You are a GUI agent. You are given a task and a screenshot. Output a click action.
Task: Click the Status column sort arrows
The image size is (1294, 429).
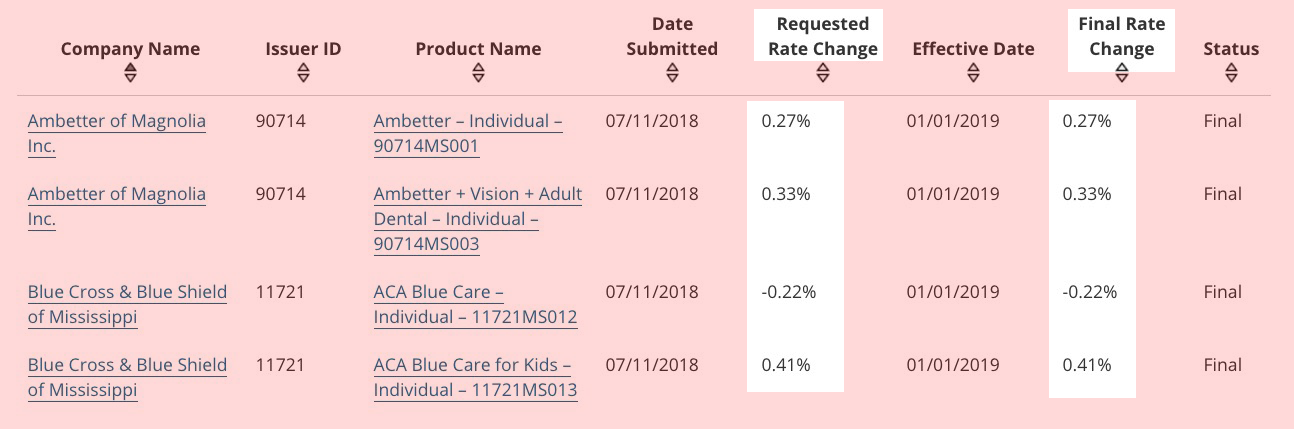pos(1231,73)
